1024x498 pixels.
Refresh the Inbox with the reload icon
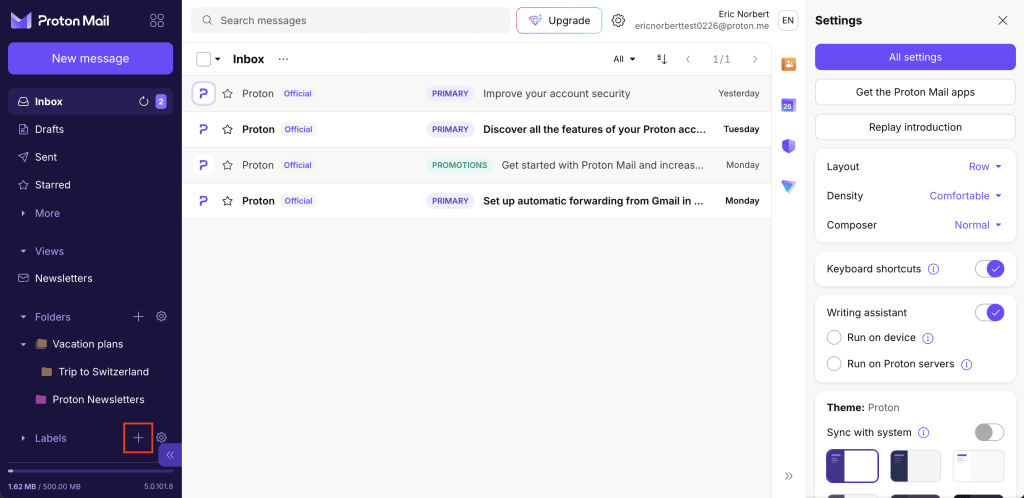click(x=144, y=101)
